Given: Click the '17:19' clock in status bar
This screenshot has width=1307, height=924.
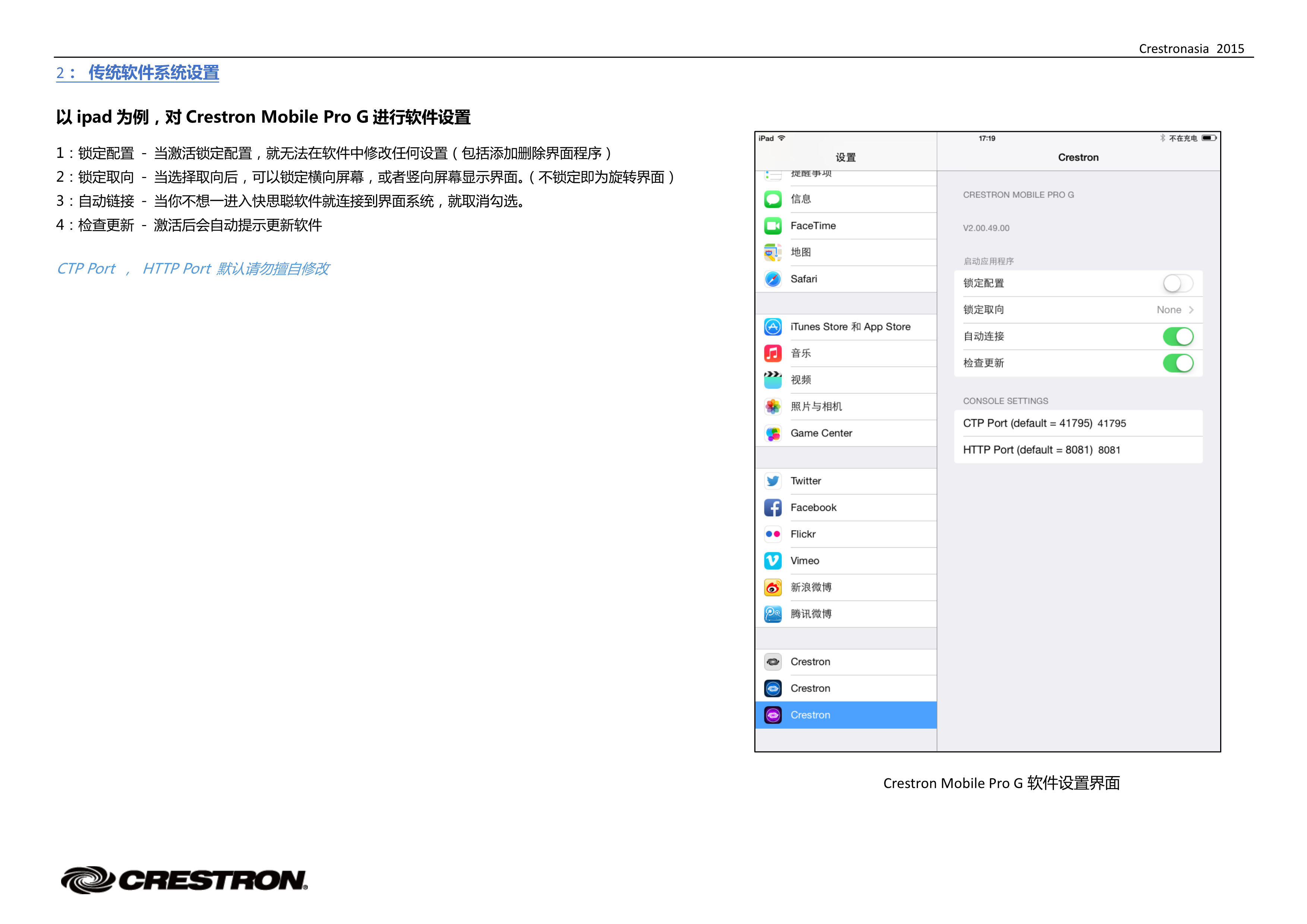Looking at the screenshot, I should pyautogui.click(x=986, y=138).
